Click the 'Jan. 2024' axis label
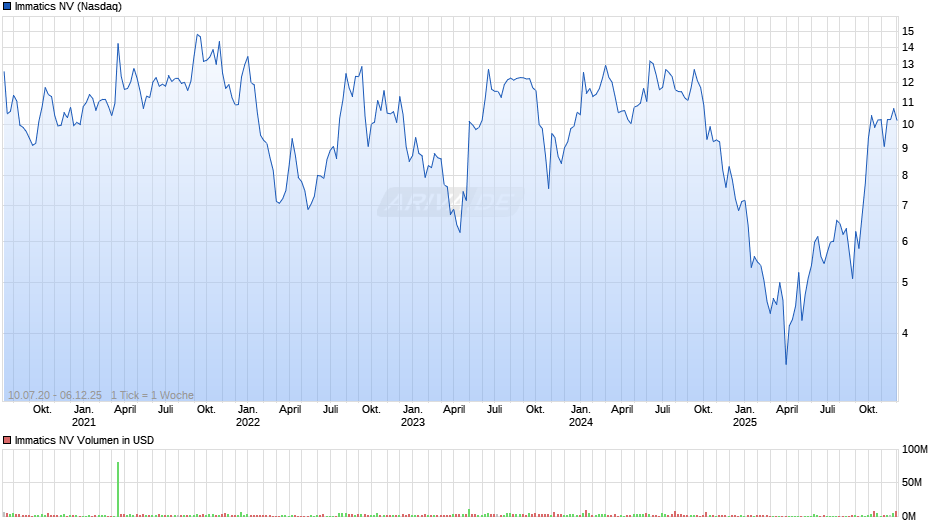The width and height of the screenshot is (940, 526). click(x=580, y=416)
